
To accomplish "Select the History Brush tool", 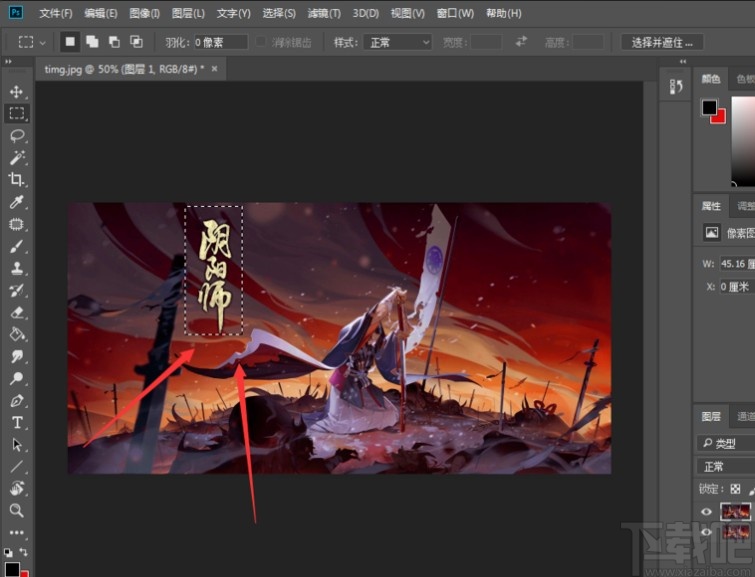I will click(x=17, y=290).
